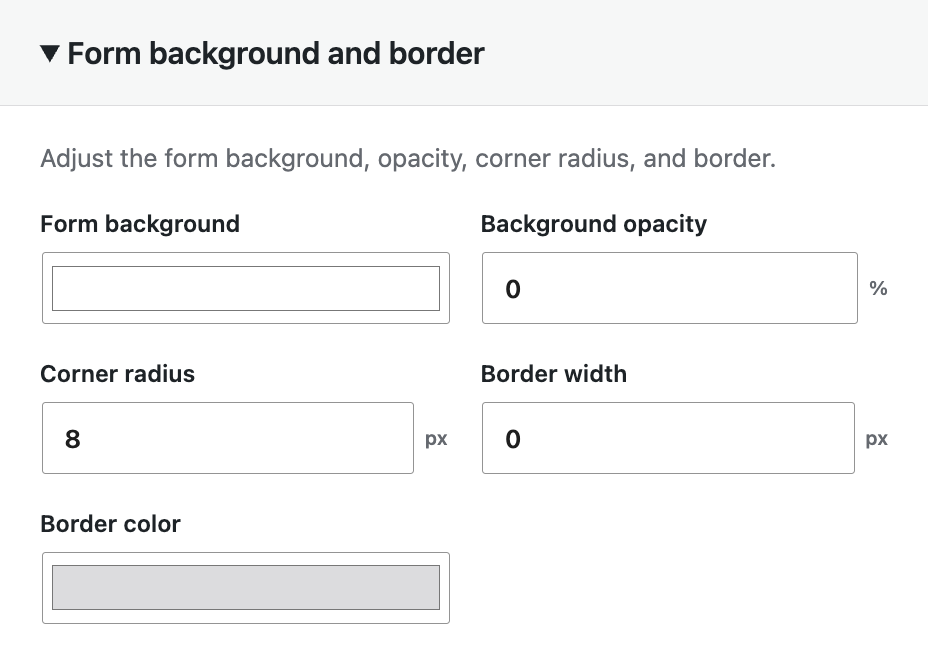Click the empty area of the section header bar
Screen dimensions: 928x666
[x=704, y=53]
